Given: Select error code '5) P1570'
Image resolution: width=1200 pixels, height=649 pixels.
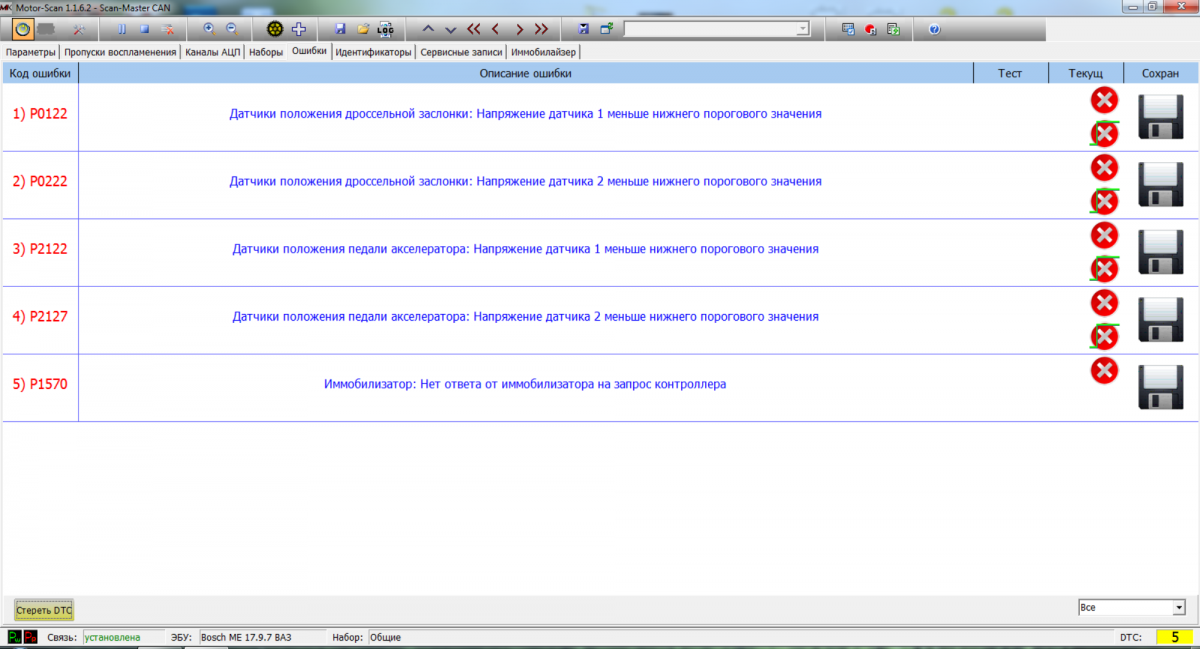Looking at the screenshot, I should [40, 384].
